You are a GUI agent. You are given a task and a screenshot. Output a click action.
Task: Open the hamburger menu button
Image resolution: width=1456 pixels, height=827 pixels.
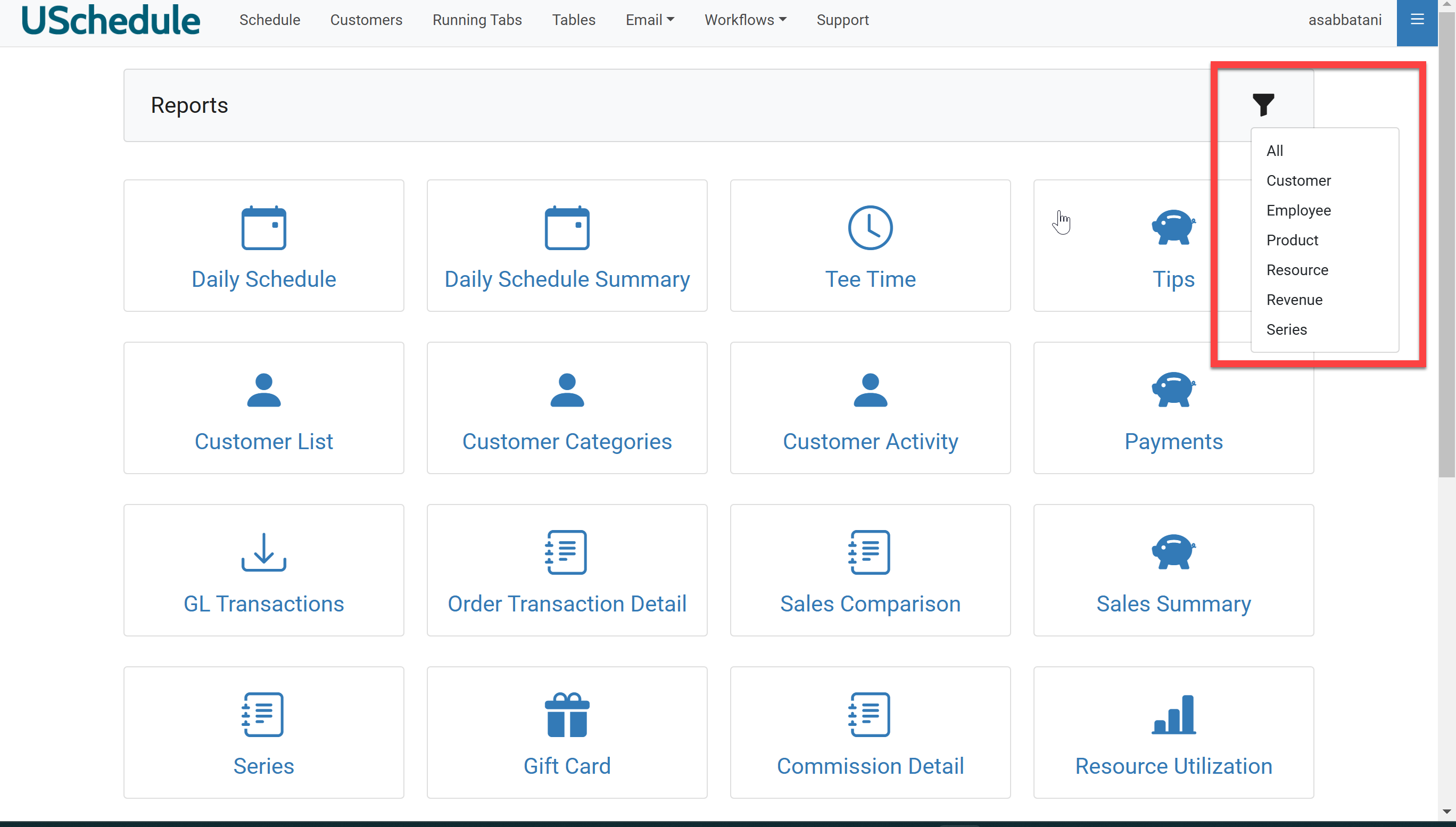(x=1417, y=20)
